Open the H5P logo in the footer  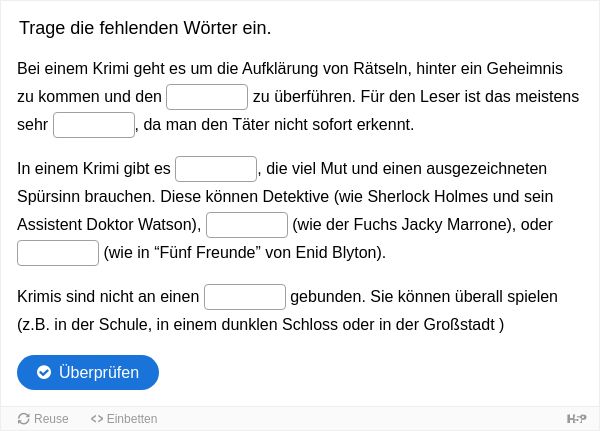tap(576, 419)
